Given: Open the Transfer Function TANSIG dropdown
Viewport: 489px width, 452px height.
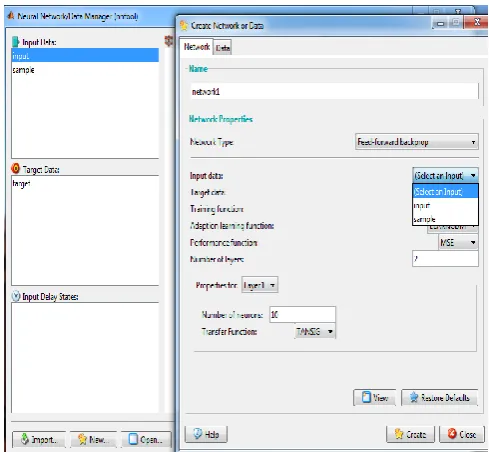Looking at the screenshot, I should coord(315,331).
